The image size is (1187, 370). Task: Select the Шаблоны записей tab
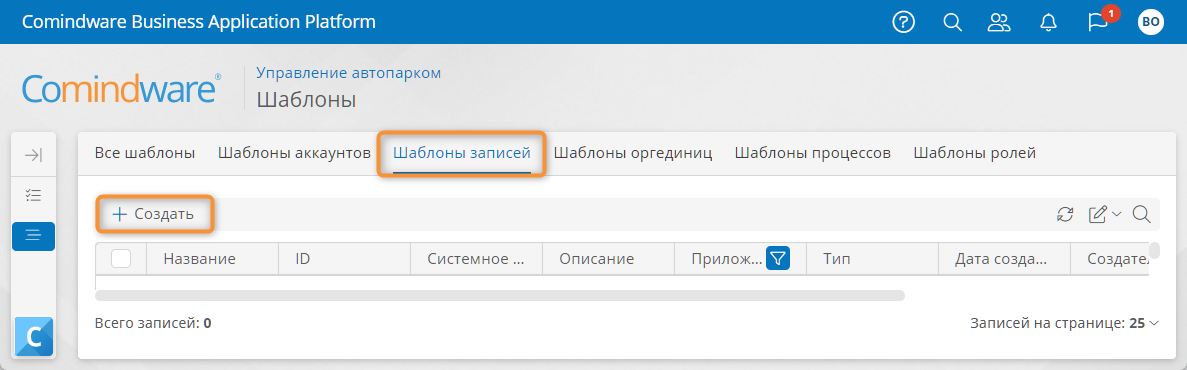pyautogui.click(x=462, y=153)
